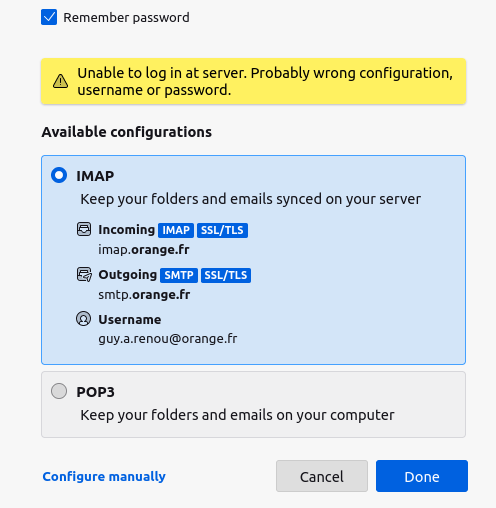Click the Username person icon
Screen dimensions: 496x508
click(83, 319)
